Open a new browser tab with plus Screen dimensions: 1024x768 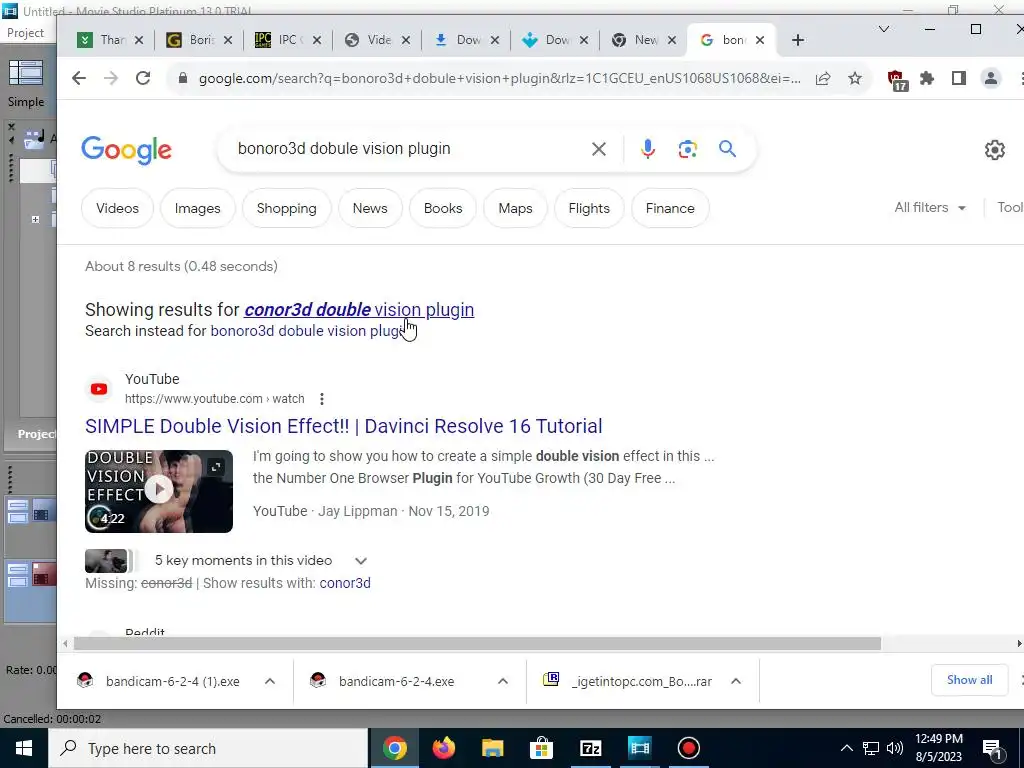797,40
